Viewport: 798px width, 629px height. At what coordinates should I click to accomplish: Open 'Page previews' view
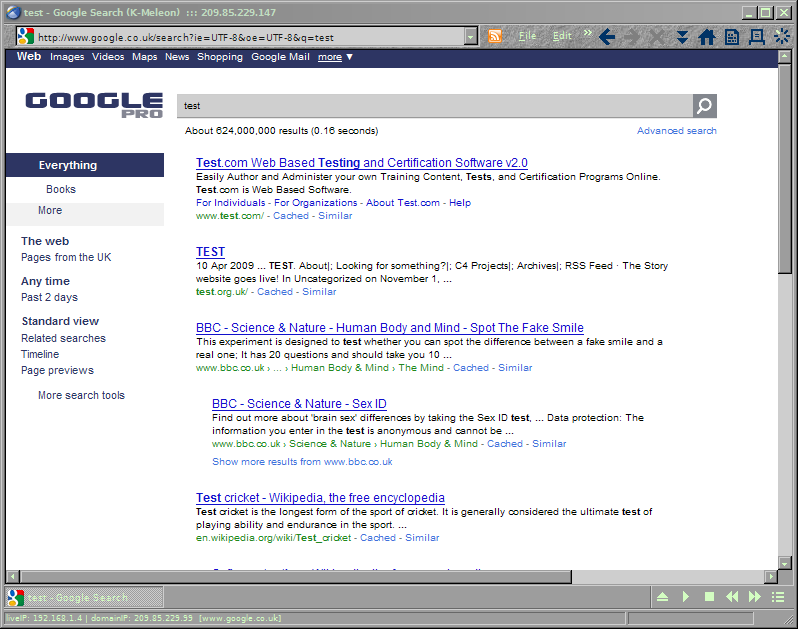58,370
